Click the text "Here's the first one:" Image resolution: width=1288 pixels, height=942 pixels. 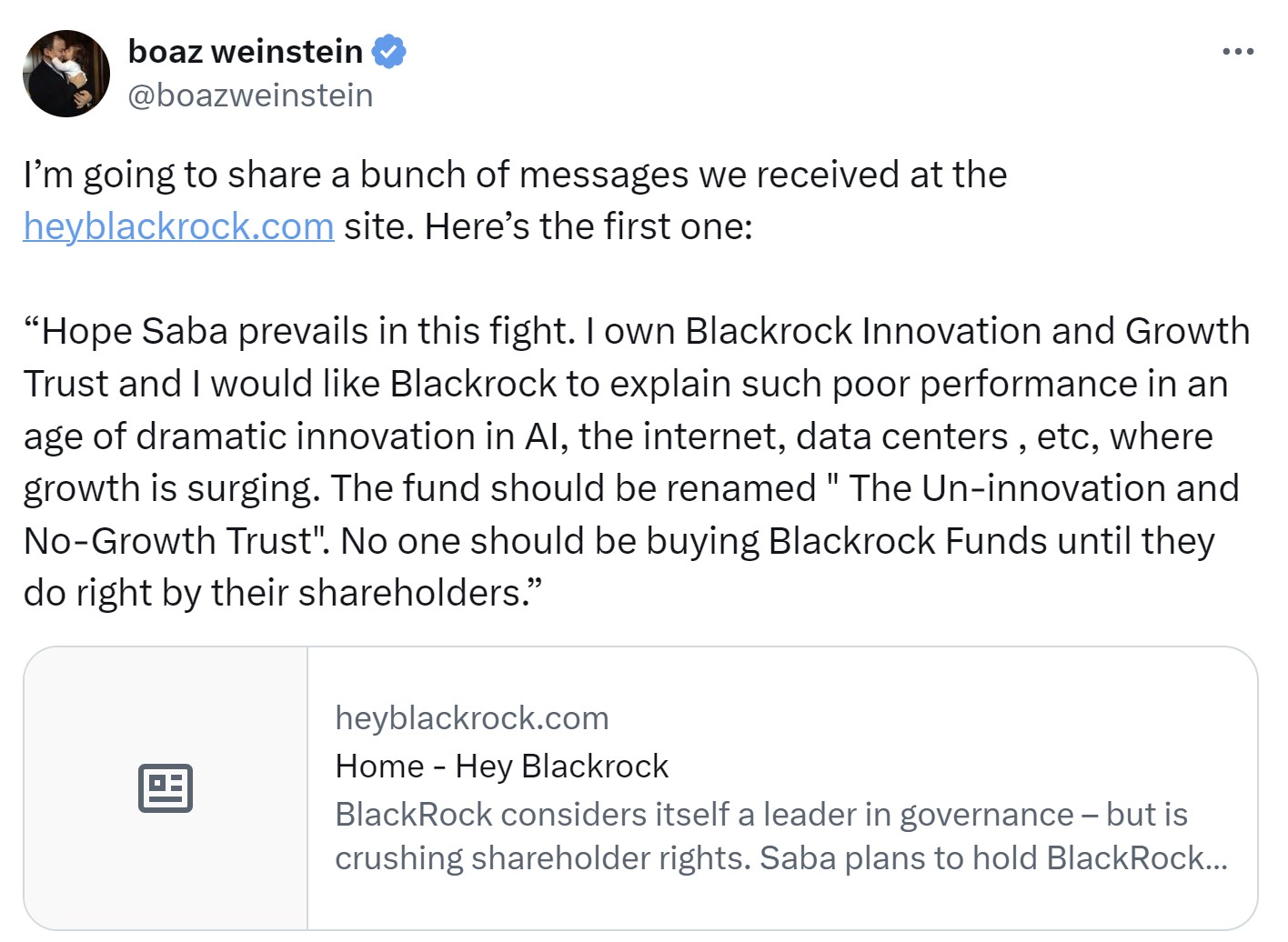pyautogui.click(x=589, y=226)
